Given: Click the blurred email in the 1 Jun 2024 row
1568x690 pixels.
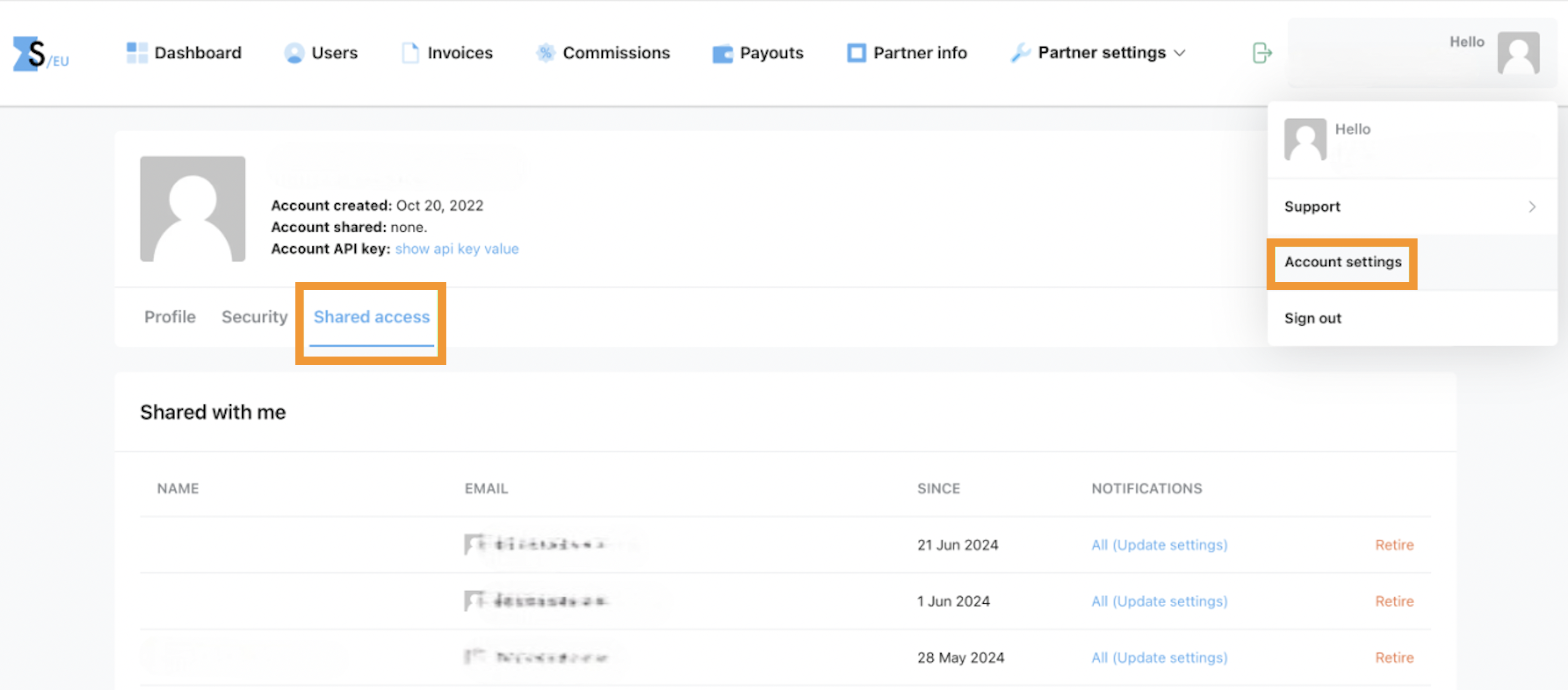Looking at the screenshot, I should click(x=536, y=601).
